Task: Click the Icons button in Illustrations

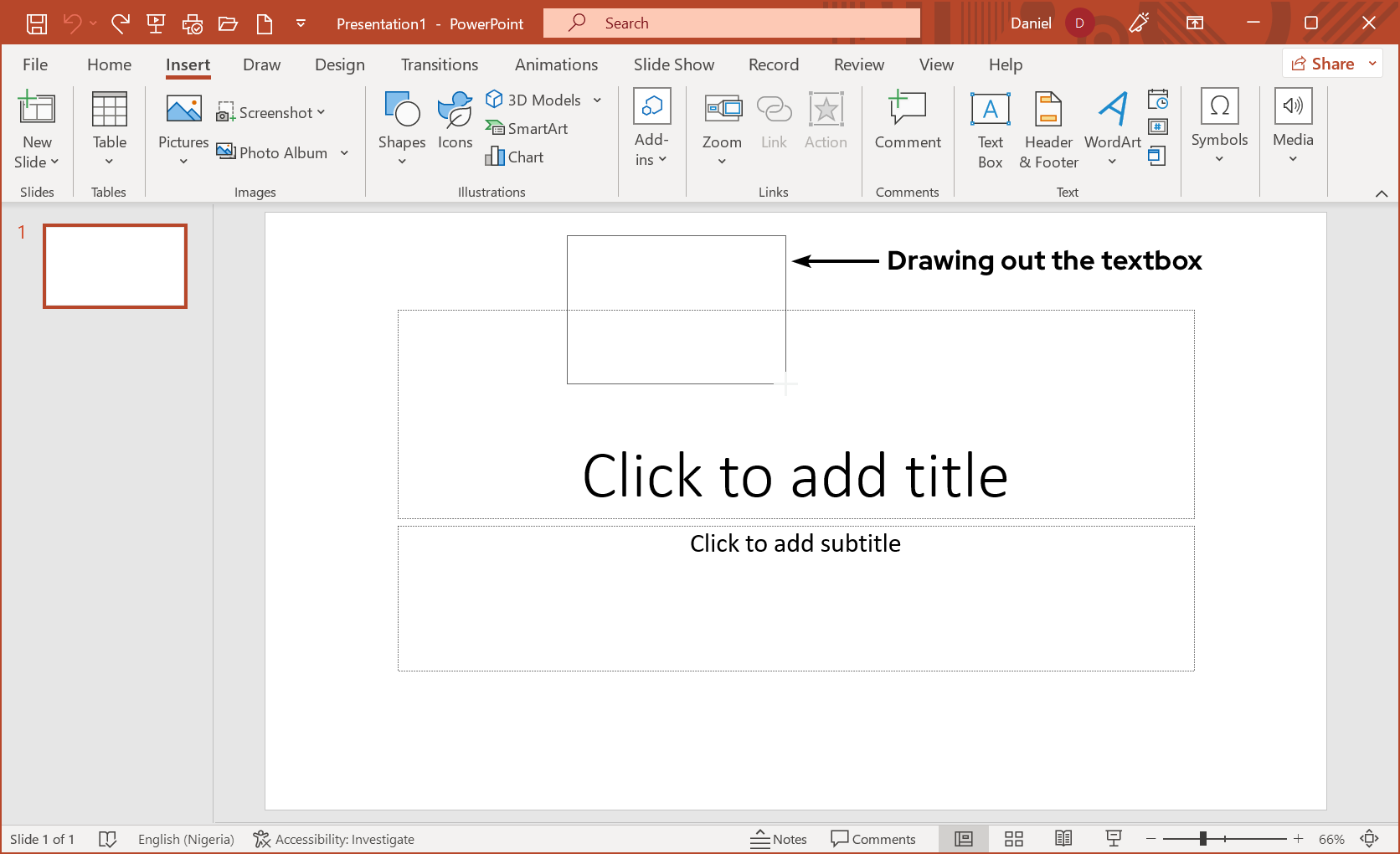Action: [455, 121]
